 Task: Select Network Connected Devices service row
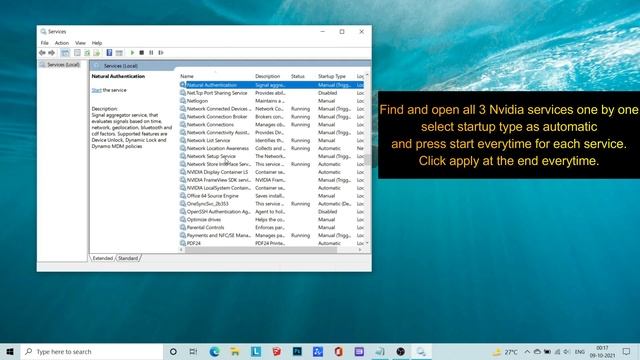(x=271, y=109)
